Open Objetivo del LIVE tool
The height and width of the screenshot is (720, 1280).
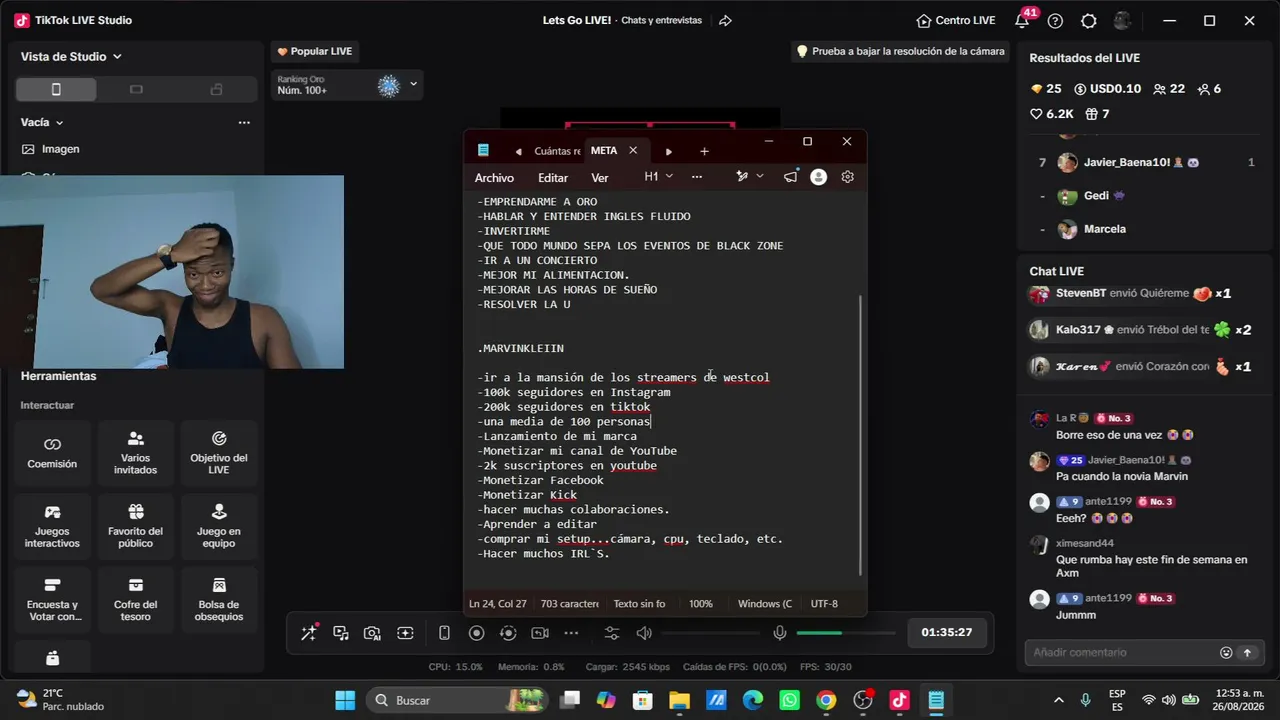[219, 453]
